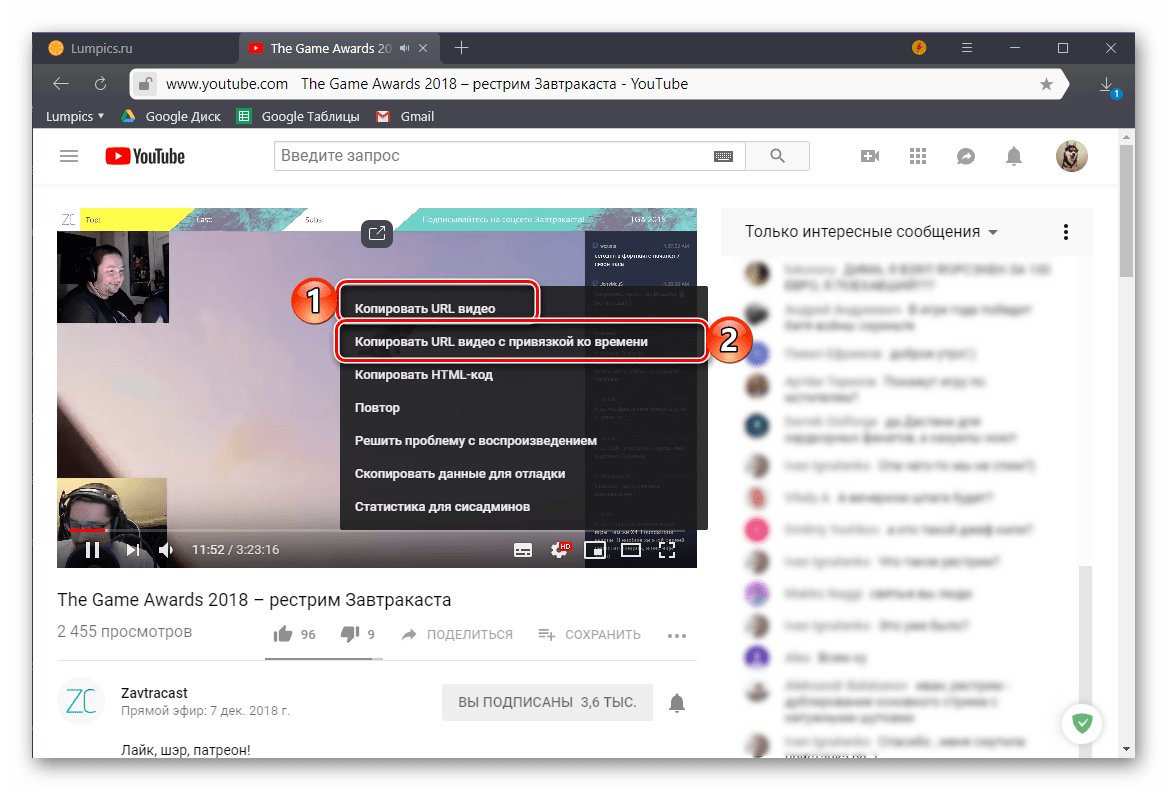
Task: Dislike the video with 9 dislikes
Action: [358, 634]
